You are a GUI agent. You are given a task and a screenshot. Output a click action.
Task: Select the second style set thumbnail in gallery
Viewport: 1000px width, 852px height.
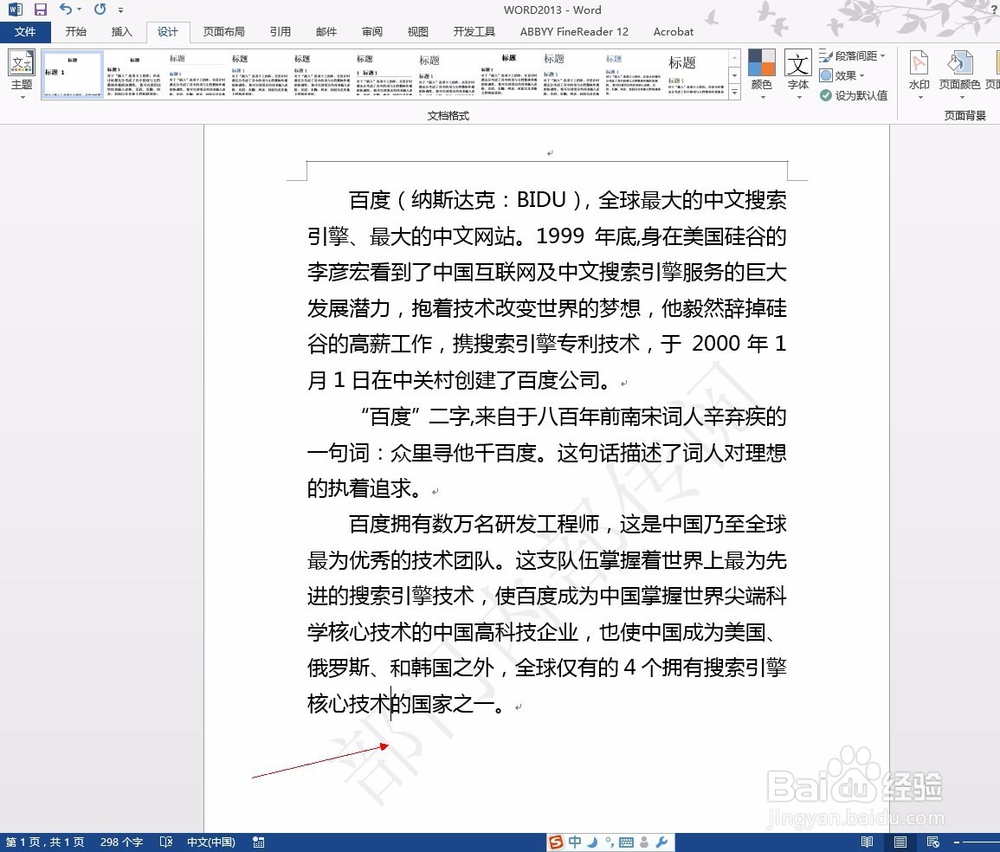click(x=134, y=75)
